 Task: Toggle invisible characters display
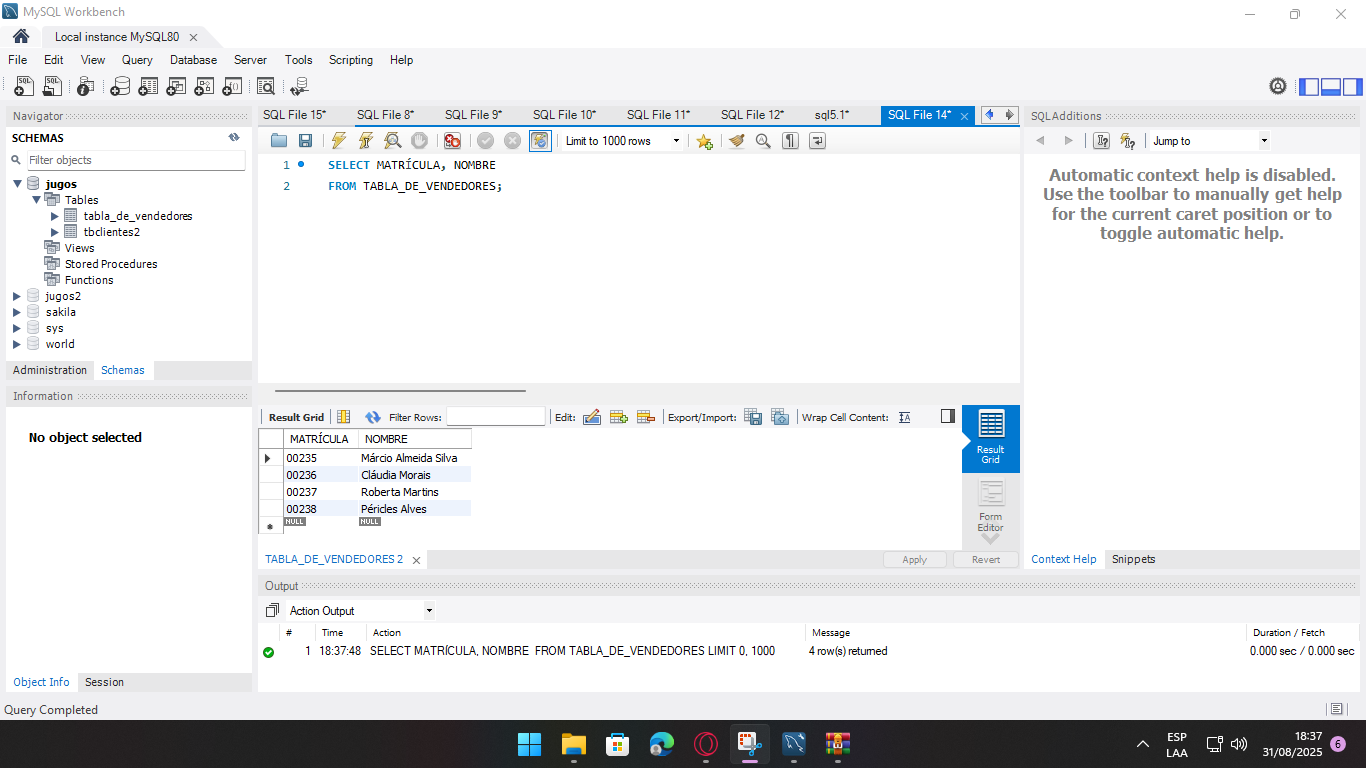tap(791, 141)
